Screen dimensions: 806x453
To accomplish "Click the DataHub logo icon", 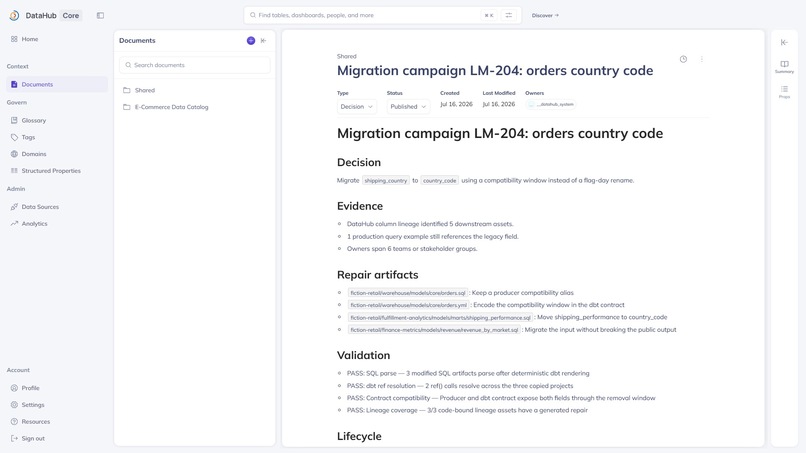I will [14, 15].
